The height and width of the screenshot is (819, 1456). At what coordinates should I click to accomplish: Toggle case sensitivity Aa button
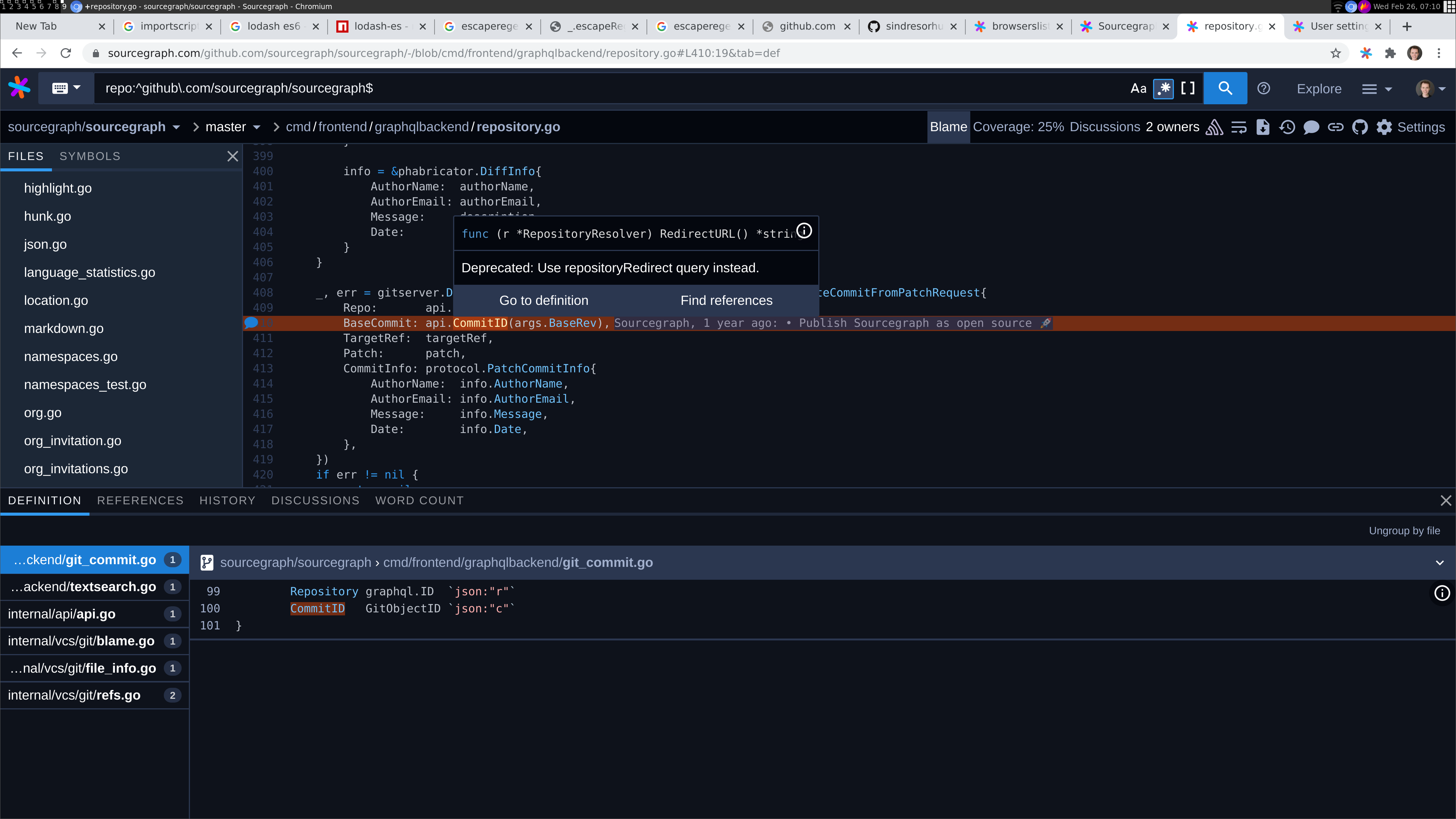tap(1138, 89)
